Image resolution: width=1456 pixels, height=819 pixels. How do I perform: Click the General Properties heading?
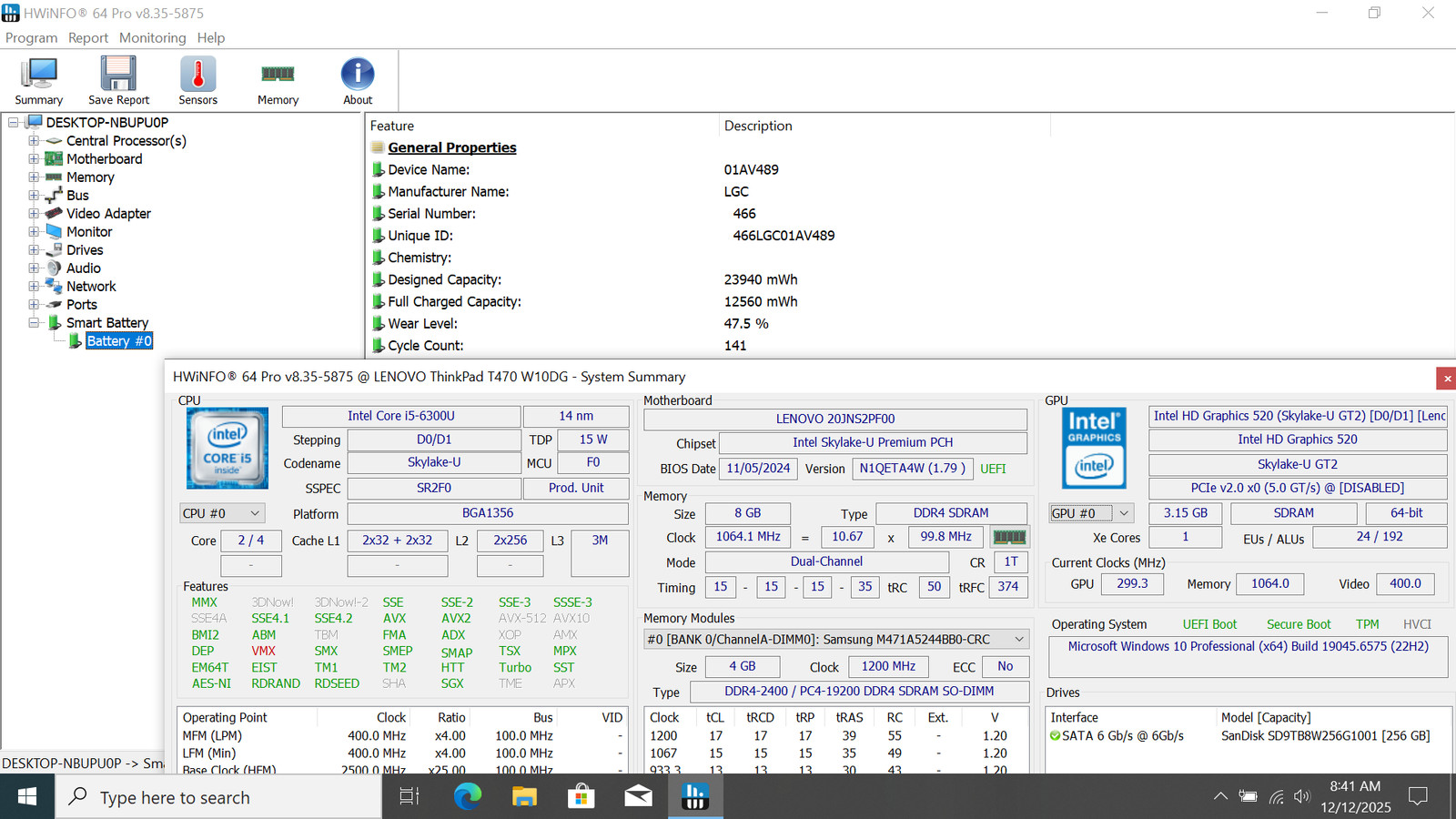point(452,147)
